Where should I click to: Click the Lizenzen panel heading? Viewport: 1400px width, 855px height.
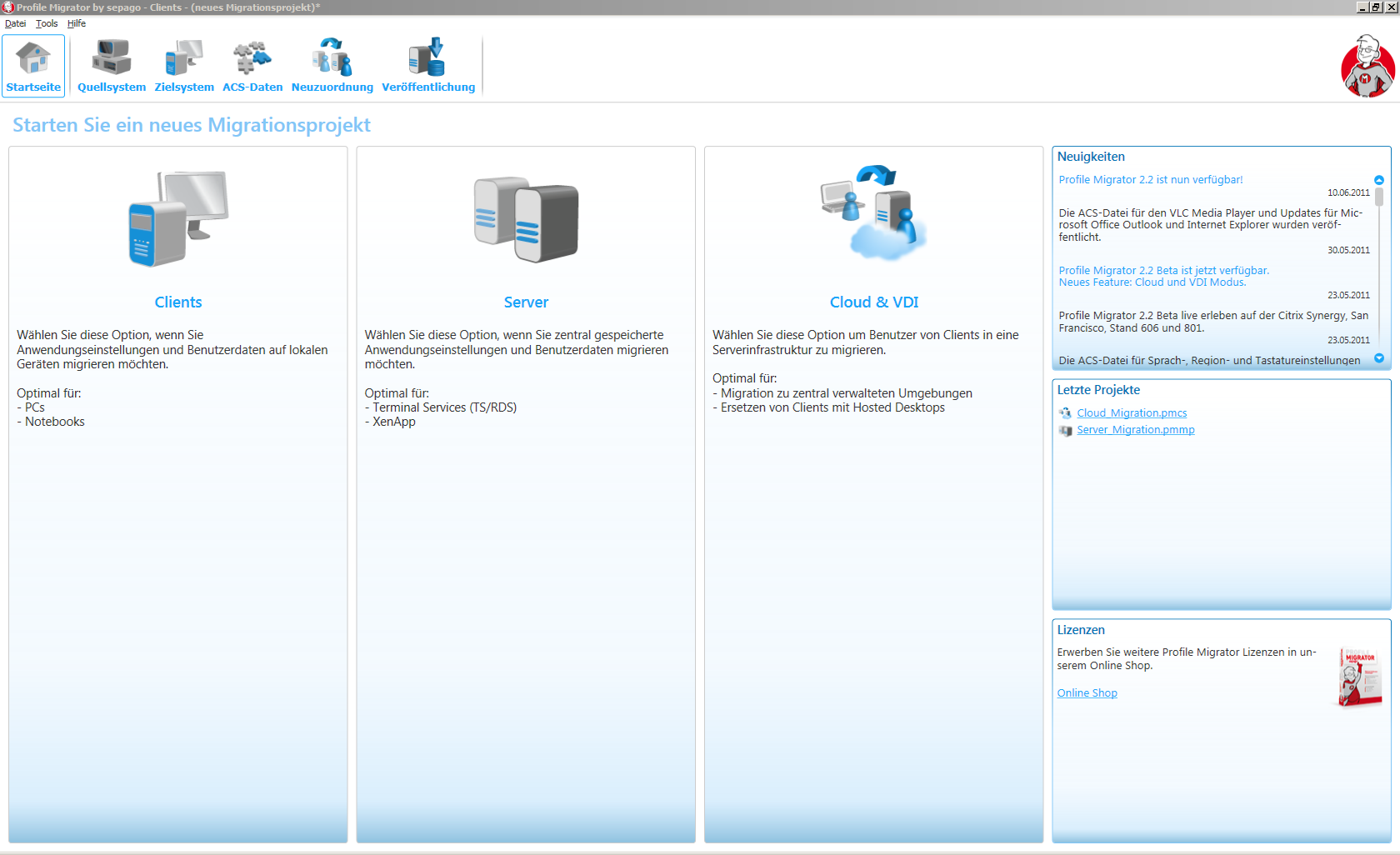(1081, 630)
